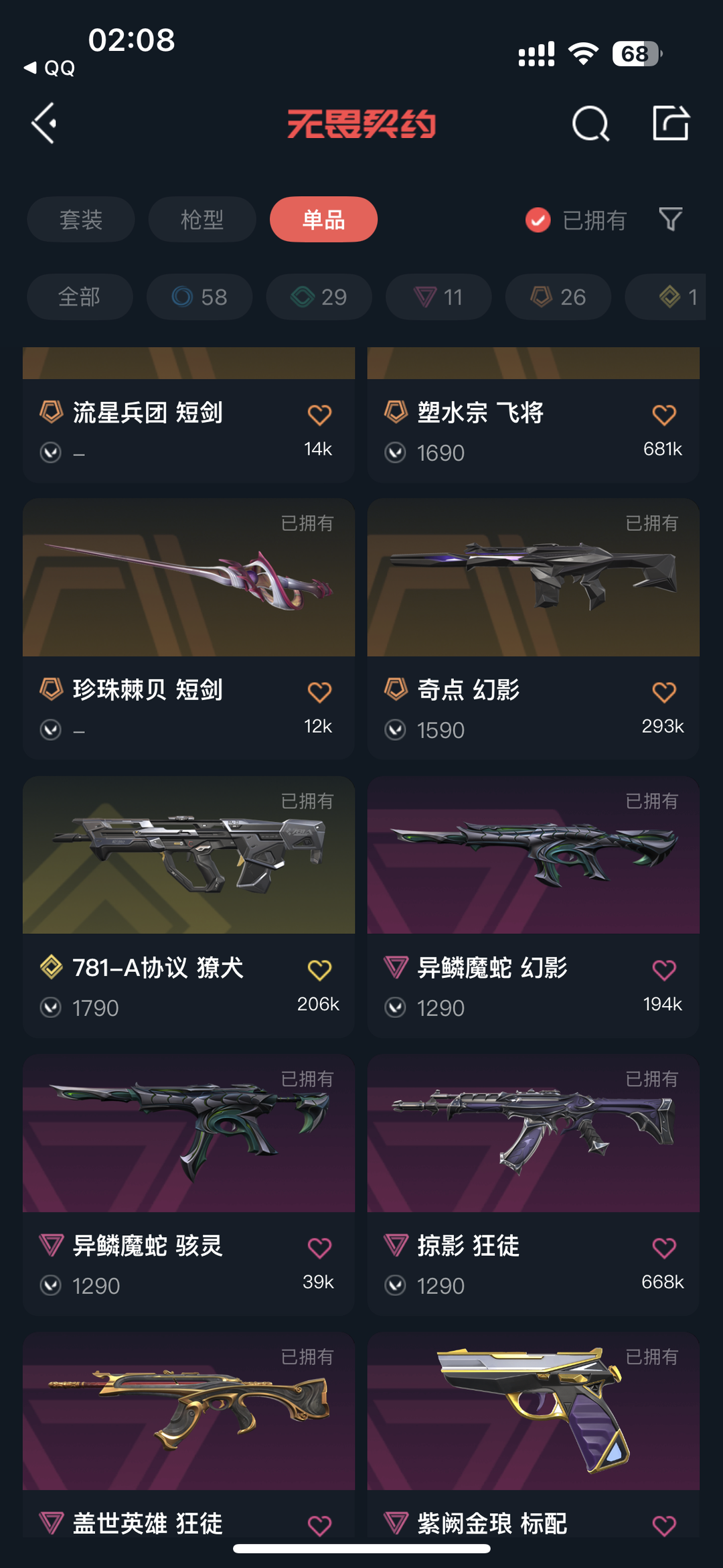Favorite the 奇点 幻影 skin heart
The image size is (723, 1568).
[x=664, y=692]
